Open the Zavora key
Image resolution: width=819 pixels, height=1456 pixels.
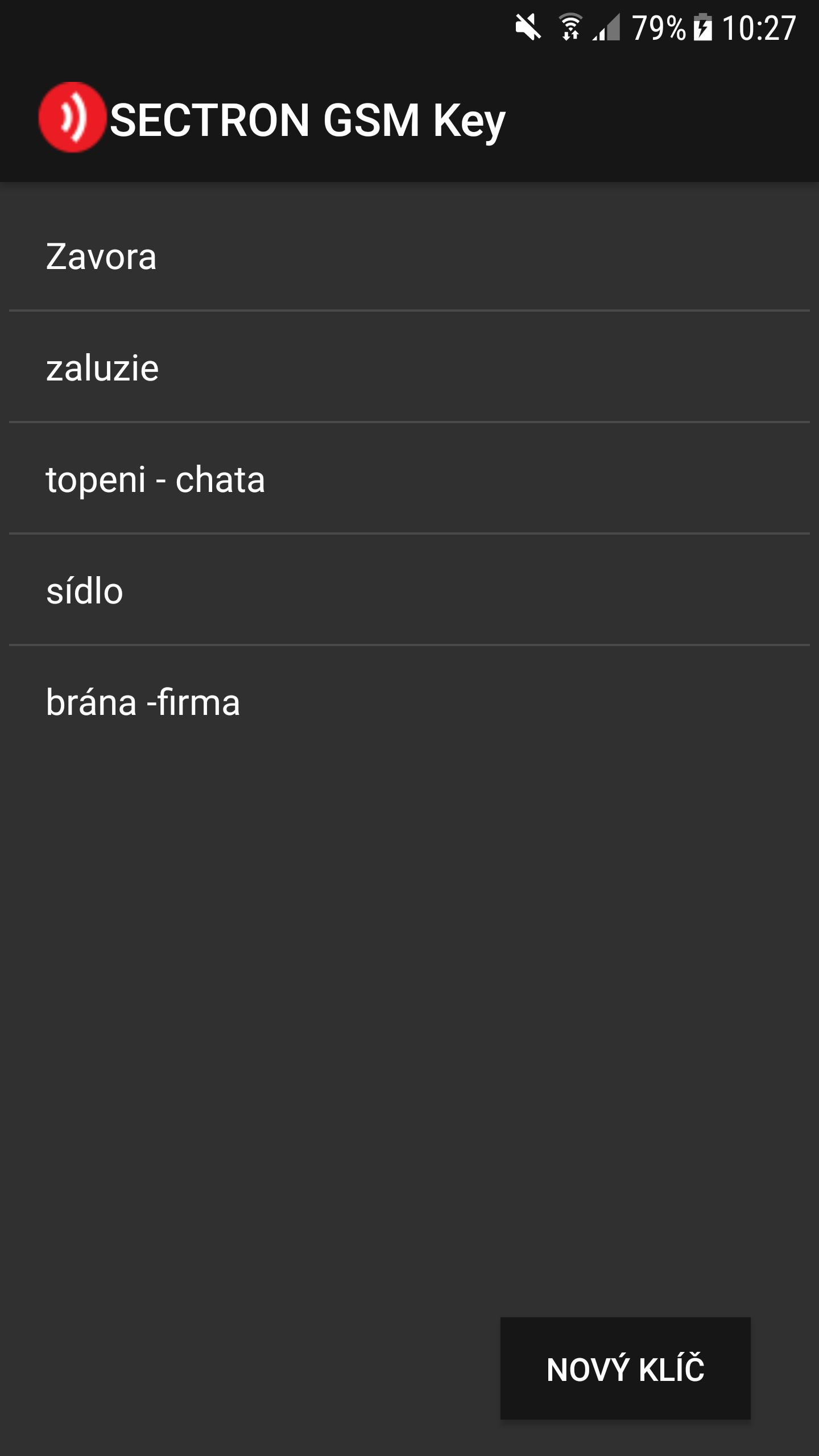coord(409,256)
